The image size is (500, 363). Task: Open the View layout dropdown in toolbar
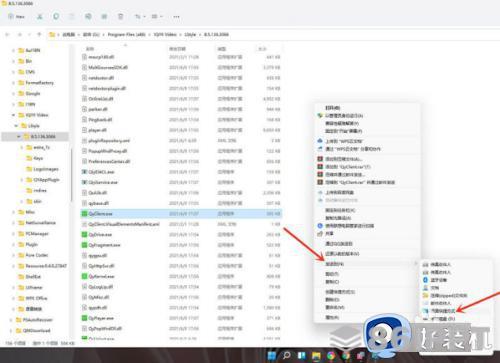(157, 16)
